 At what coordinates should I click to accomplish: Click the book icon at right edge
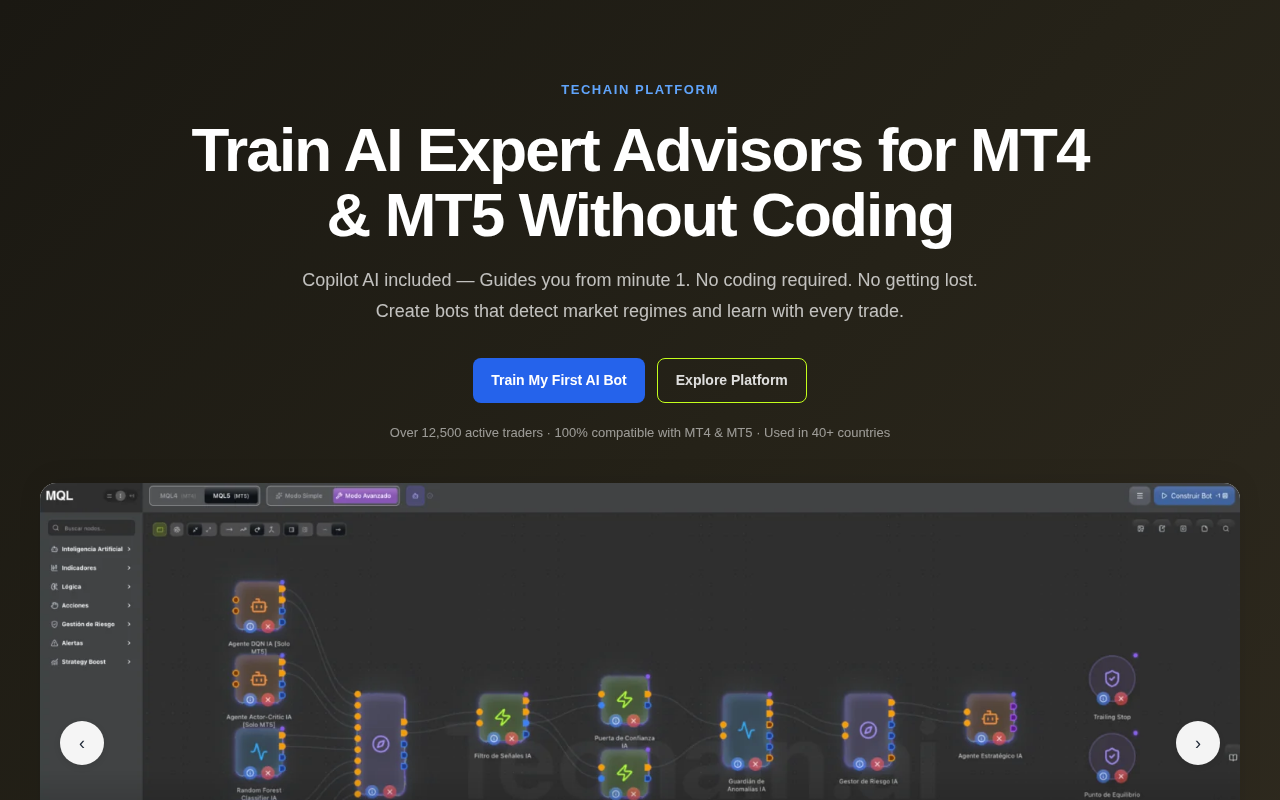coord(1233,757)
